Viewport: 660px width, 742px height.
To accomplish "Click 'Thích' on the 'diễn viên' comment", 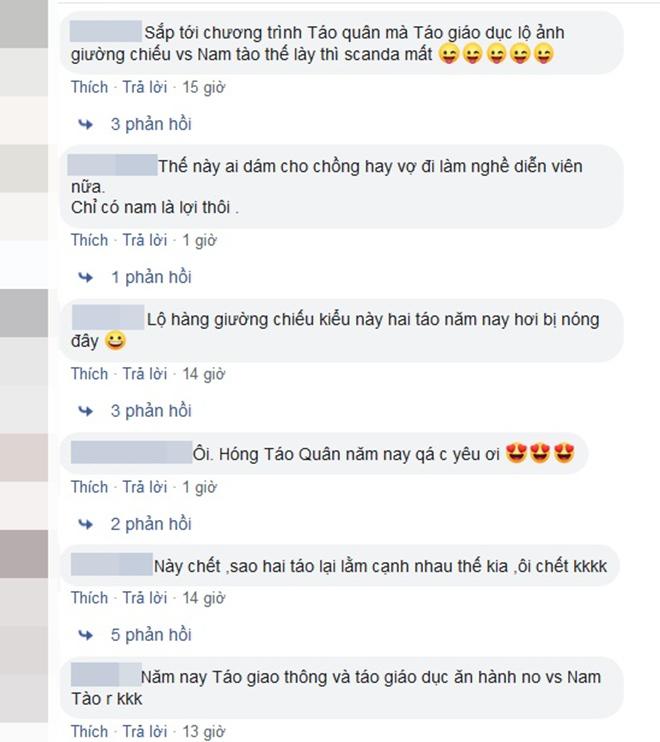I will [89, 240].
